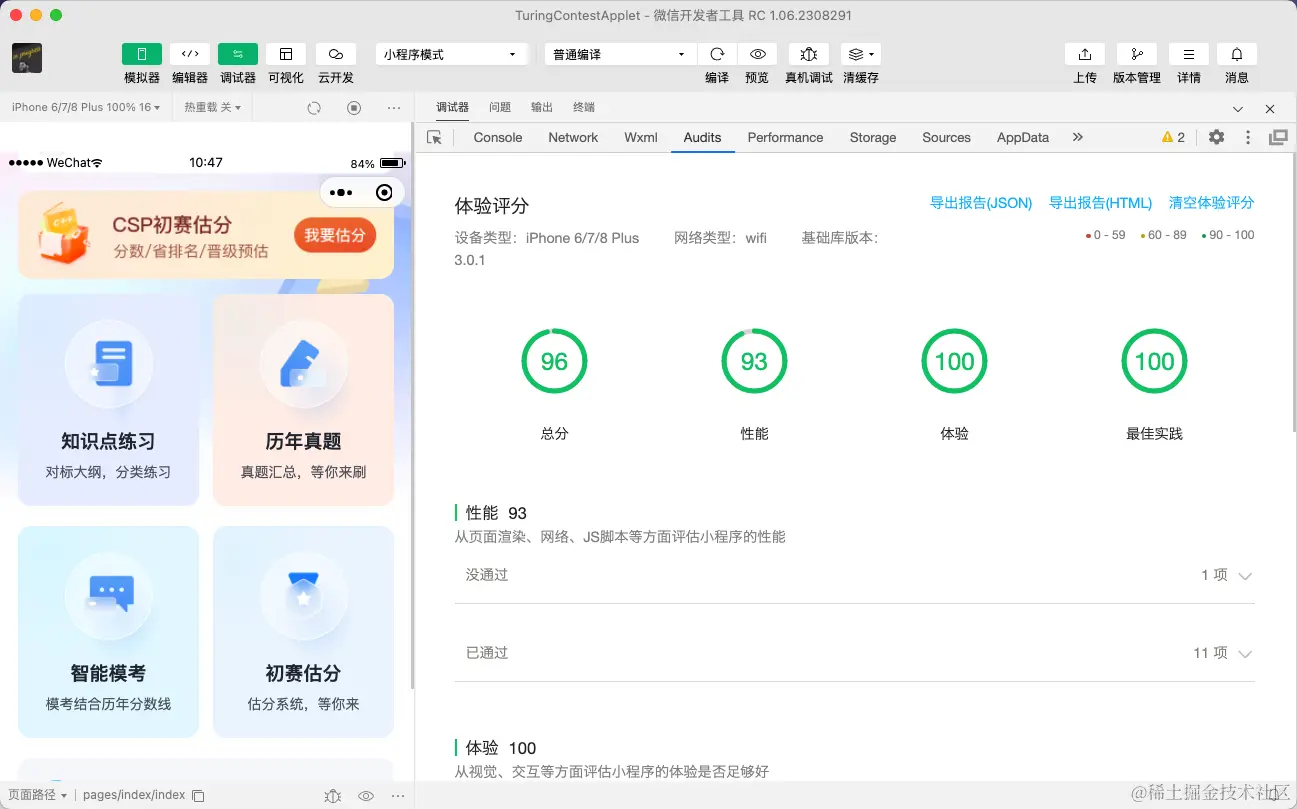Expand the 已通过 passed items row

(x=855, y=653)
